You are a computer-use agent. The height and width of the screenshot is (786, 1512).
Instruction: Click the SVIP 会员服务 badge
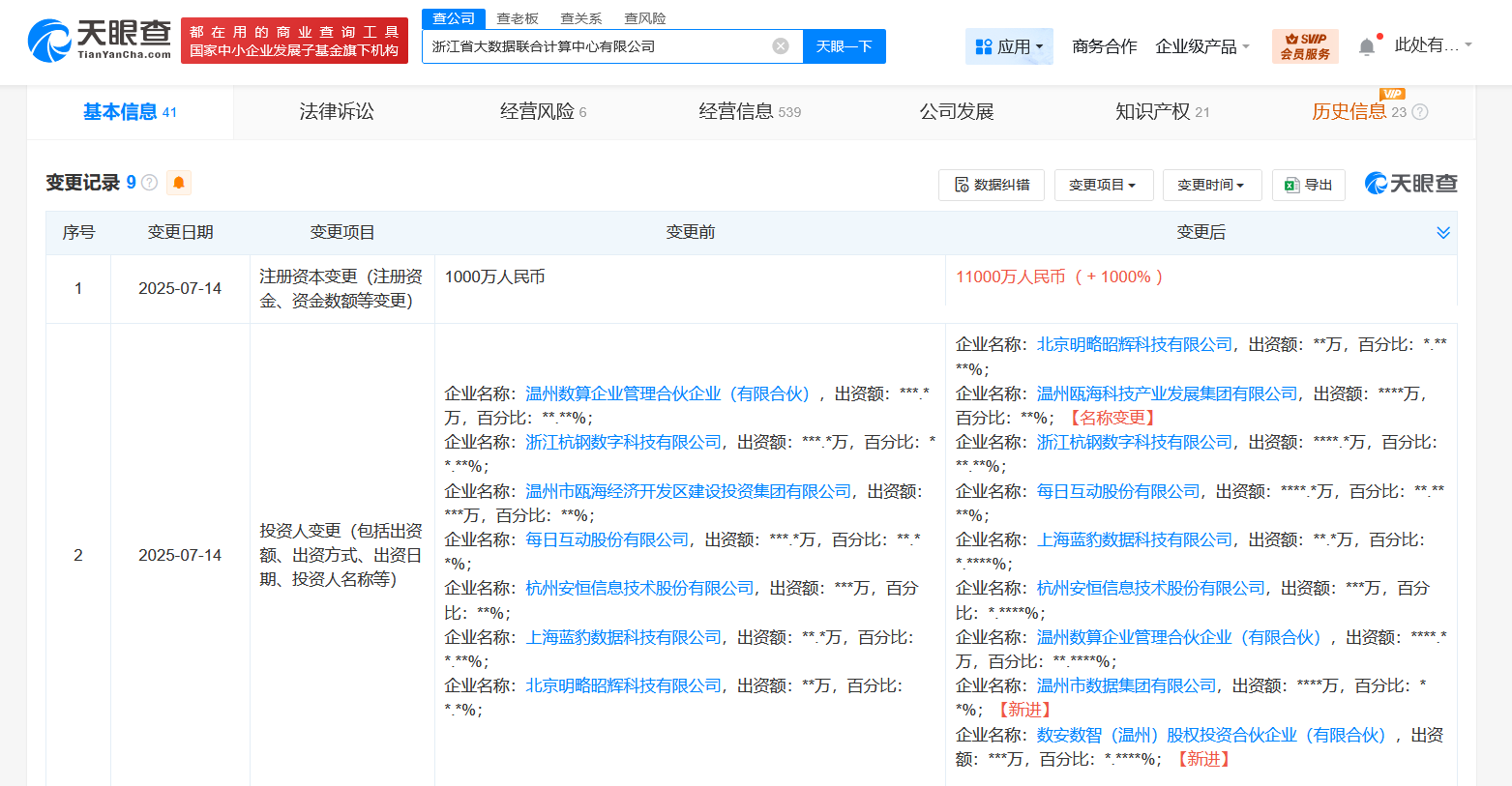(x=1305, y=46)
